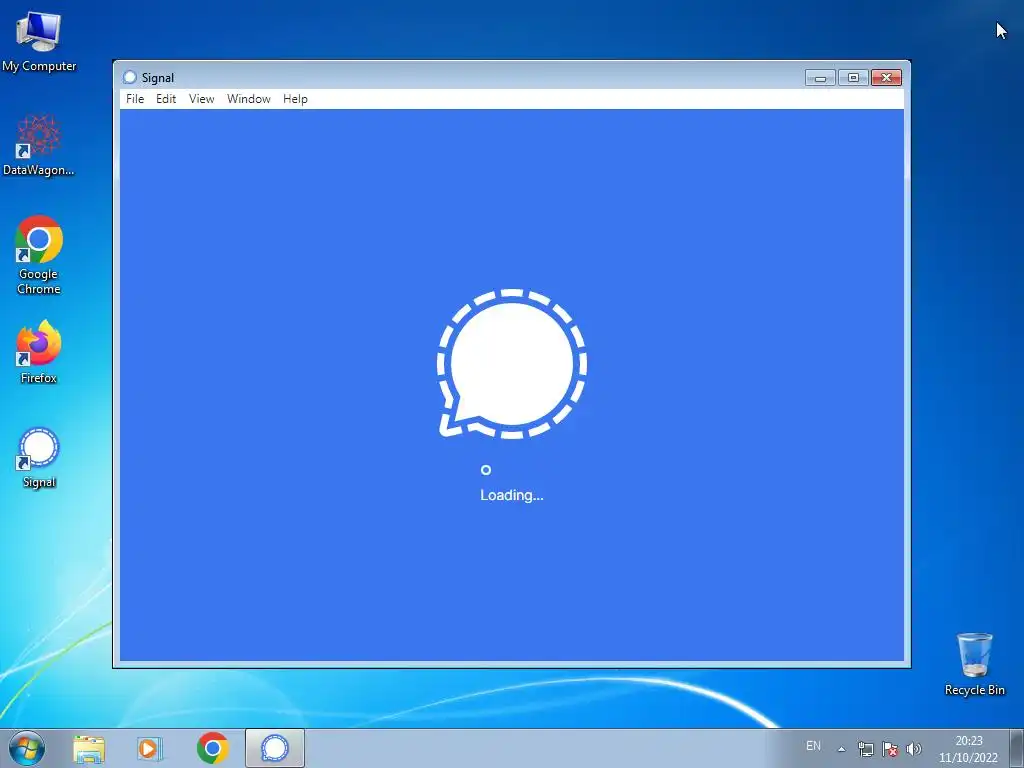Screen dimensions: 1024x768
Task: Minimize the Signal window
Action: pyautogui.click(x=820, y=78)
